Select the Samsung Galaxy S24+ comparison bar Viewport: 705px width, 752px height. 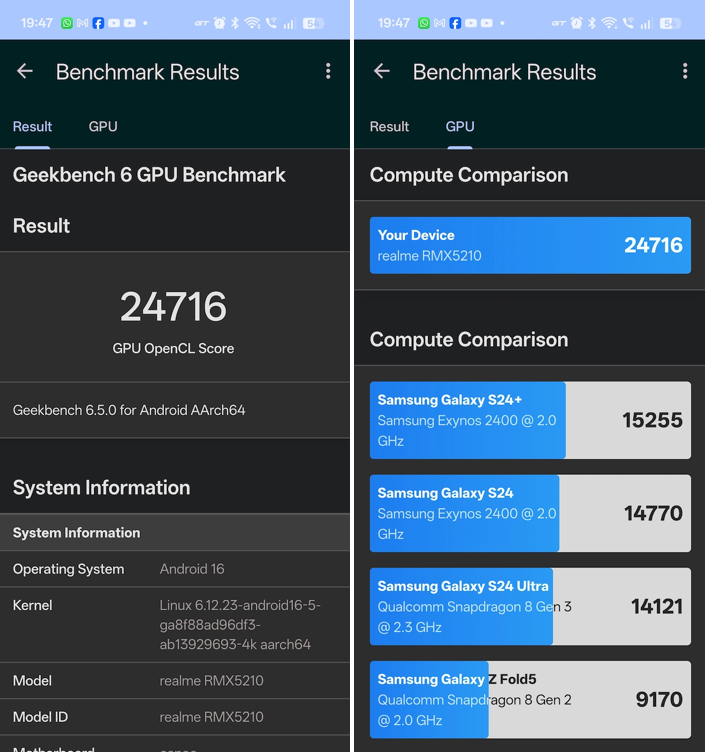pyautogui.click(x=530, y=420)
